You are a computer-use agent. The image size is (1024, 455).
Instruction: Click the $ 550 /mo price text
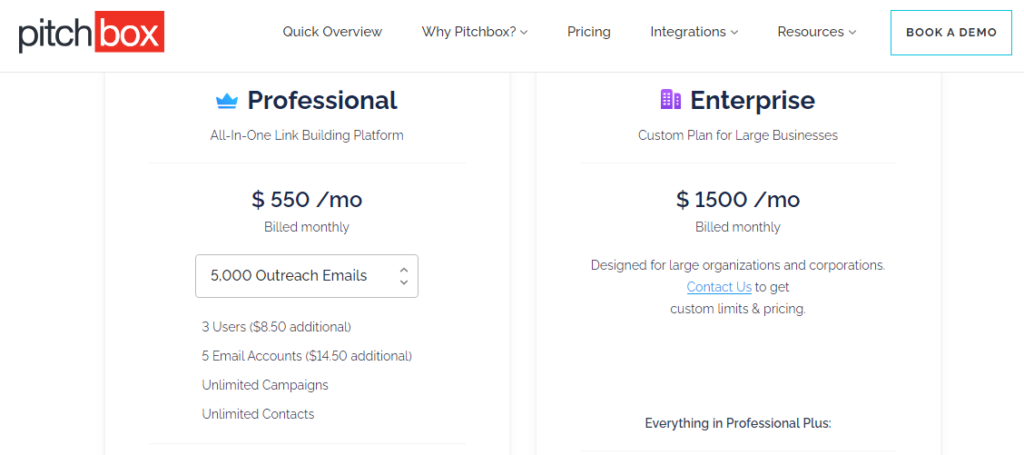click(306, 199)
